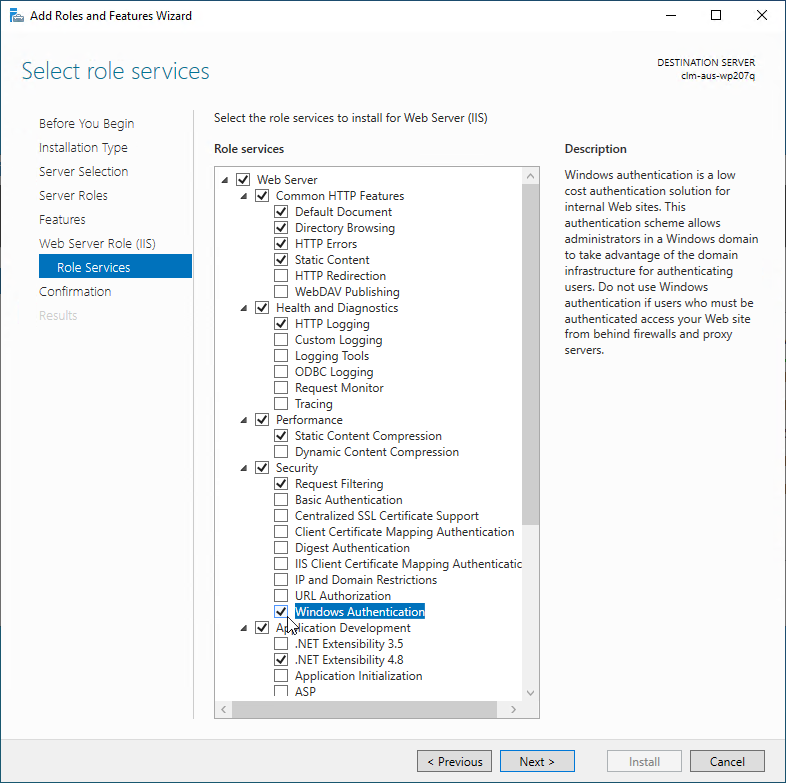Uncheck Request Filtering checkbox
Image resolution: width=786 pixels, height=783 pixels.
point(281,484)
